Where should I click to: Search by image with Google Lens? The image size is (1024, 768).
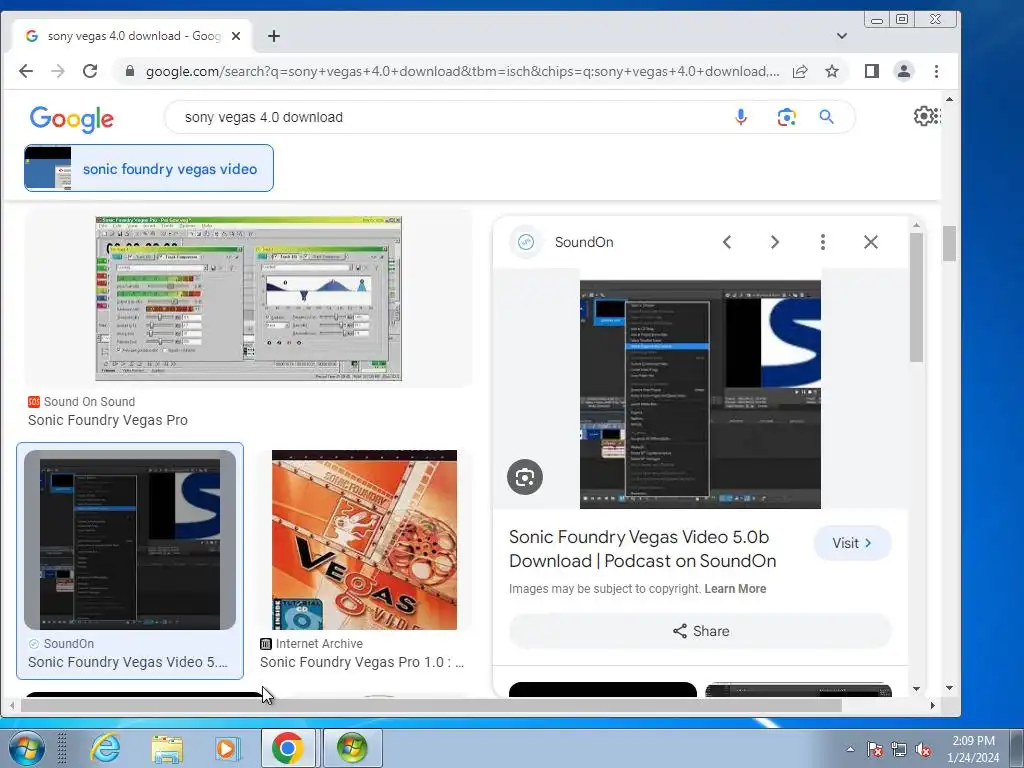click(x=786, y=117)
